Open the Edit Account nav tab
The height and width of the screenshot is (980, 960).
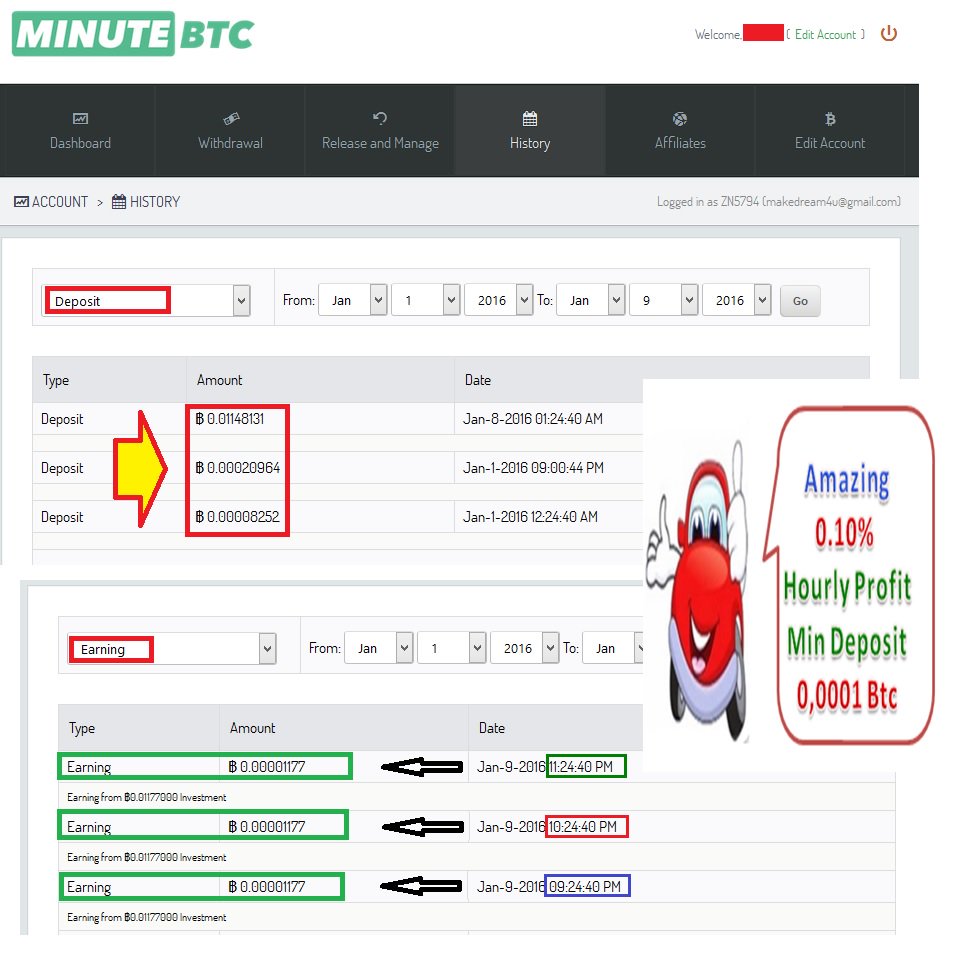tap(830, 131)
